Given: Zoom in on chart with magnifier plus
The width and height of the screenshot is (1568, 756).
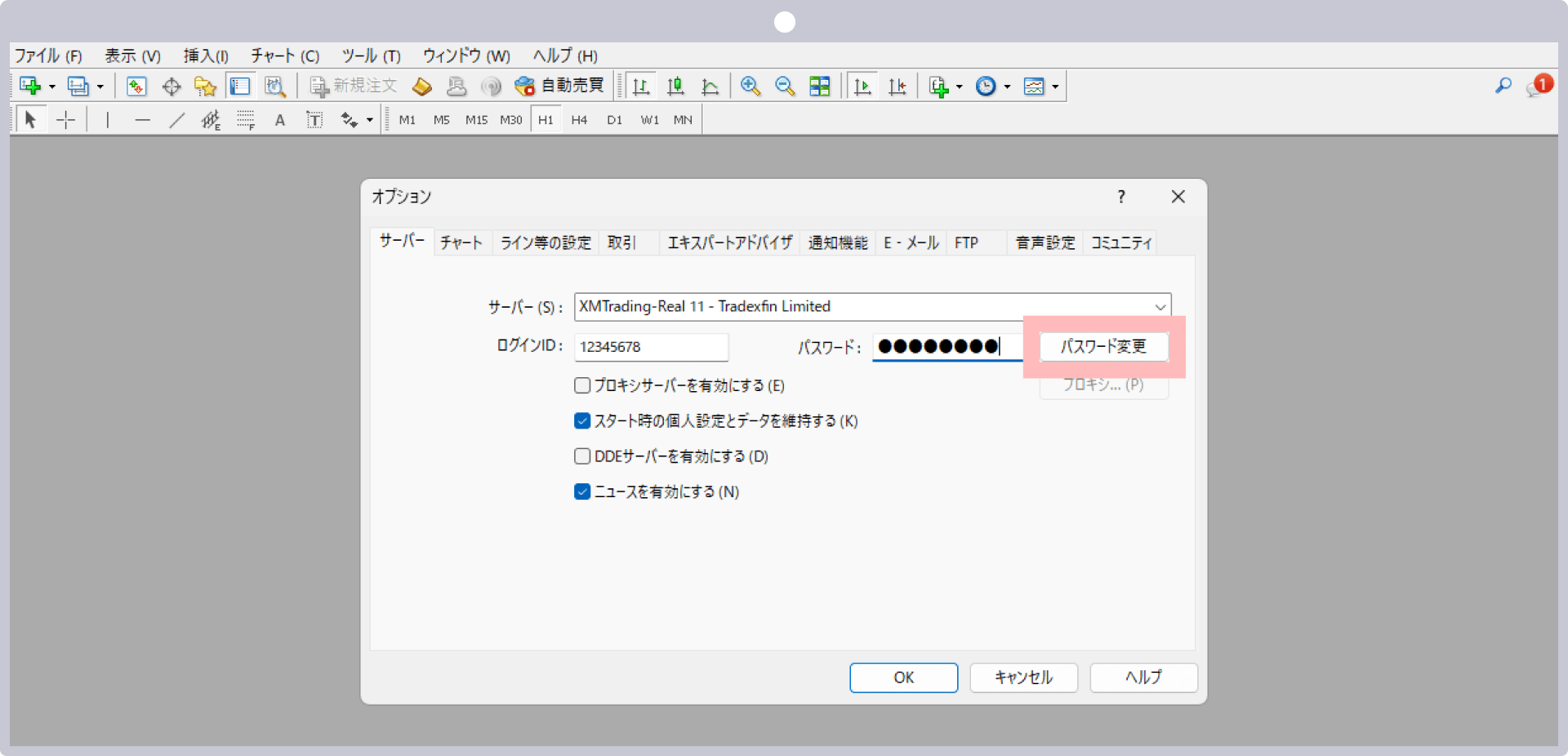Looking at the screenshot, I should 751,86.
